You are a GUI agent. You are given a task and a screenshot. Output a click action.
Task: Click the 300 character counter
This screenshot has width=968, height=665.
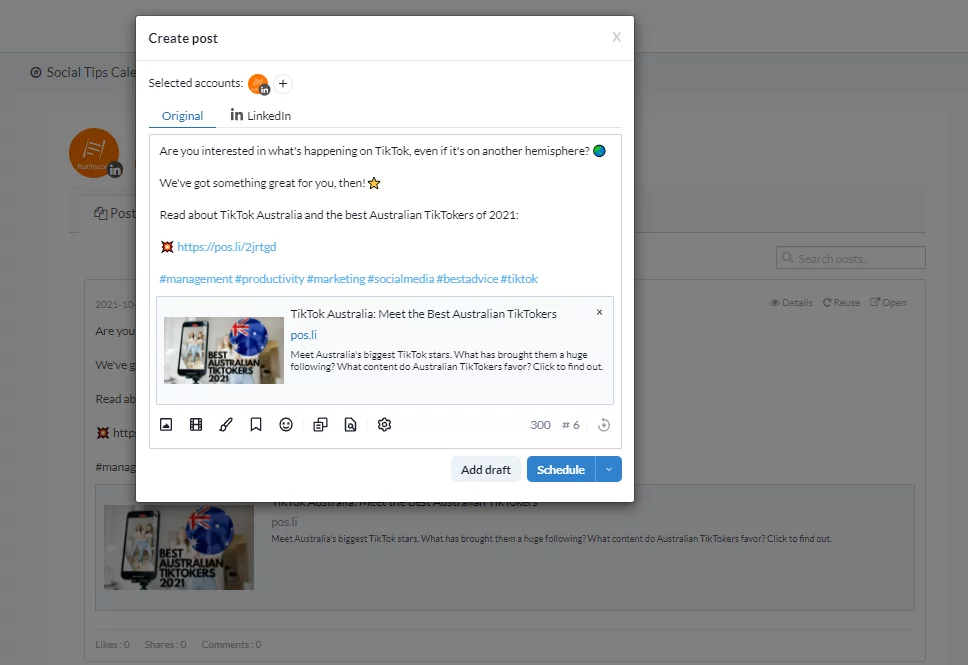tap(540, 425)
